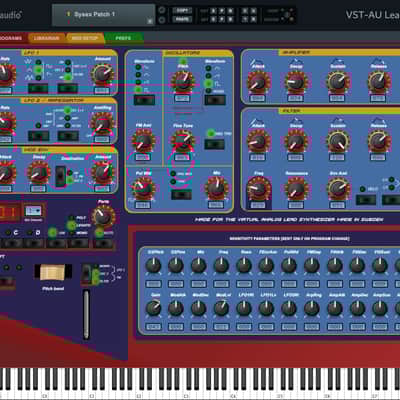Select the Oscillator 2 noise LED
Image resolution: width=400 pixels, height=400 pixels.
[x=209, y=91]
